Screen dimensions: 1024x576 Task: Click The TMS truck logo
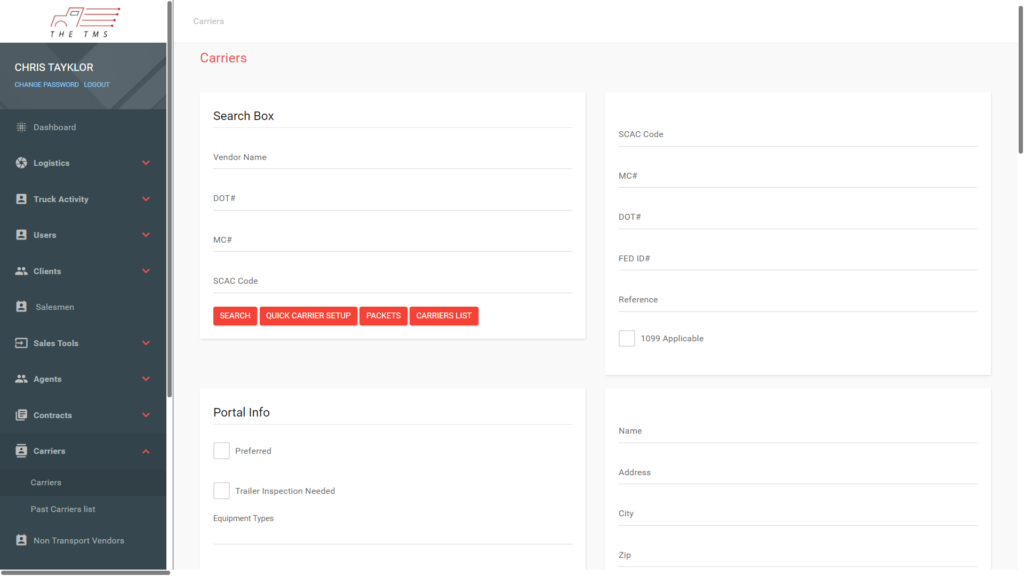click(x=84, y=20)
